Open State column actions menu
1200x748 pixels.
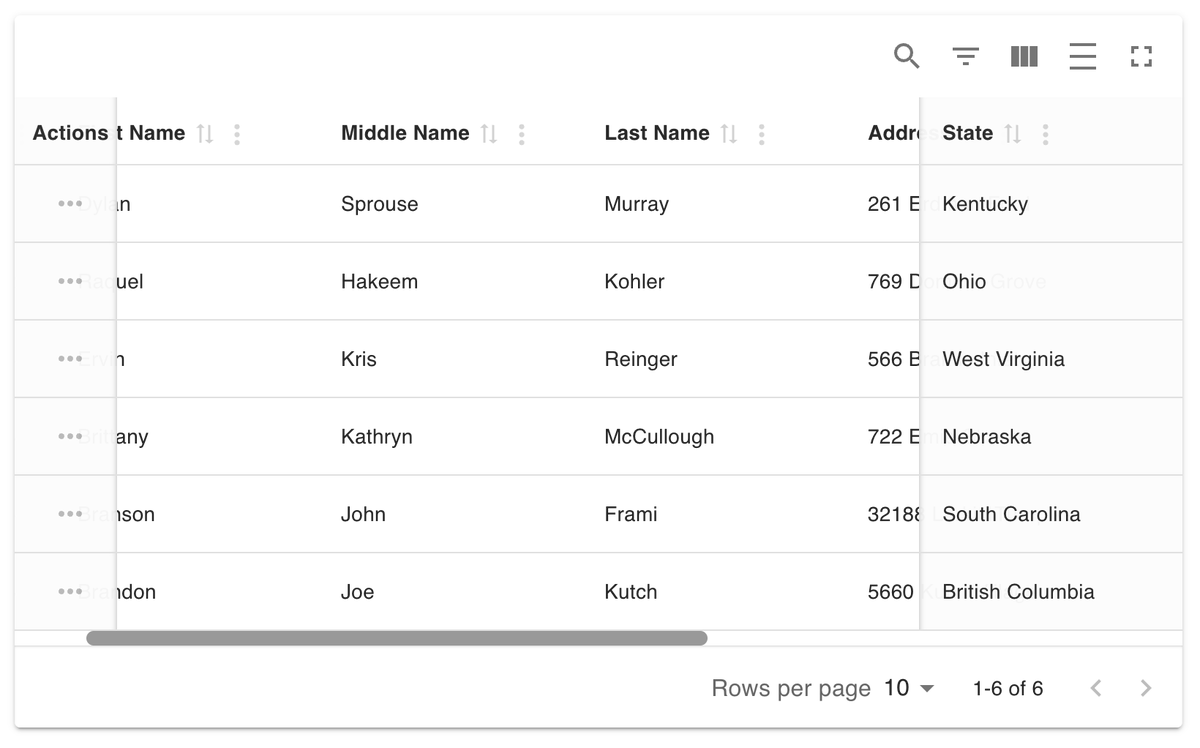point(1045,134)
